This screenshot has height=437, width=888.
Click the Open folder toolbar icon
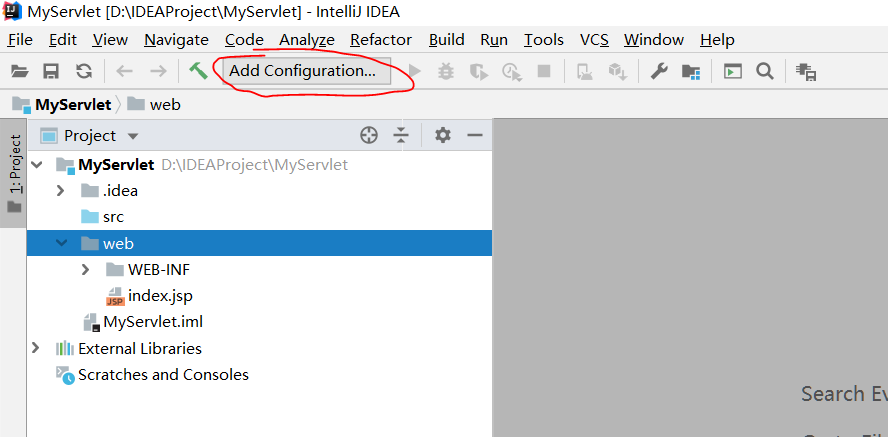coord(19,71)
